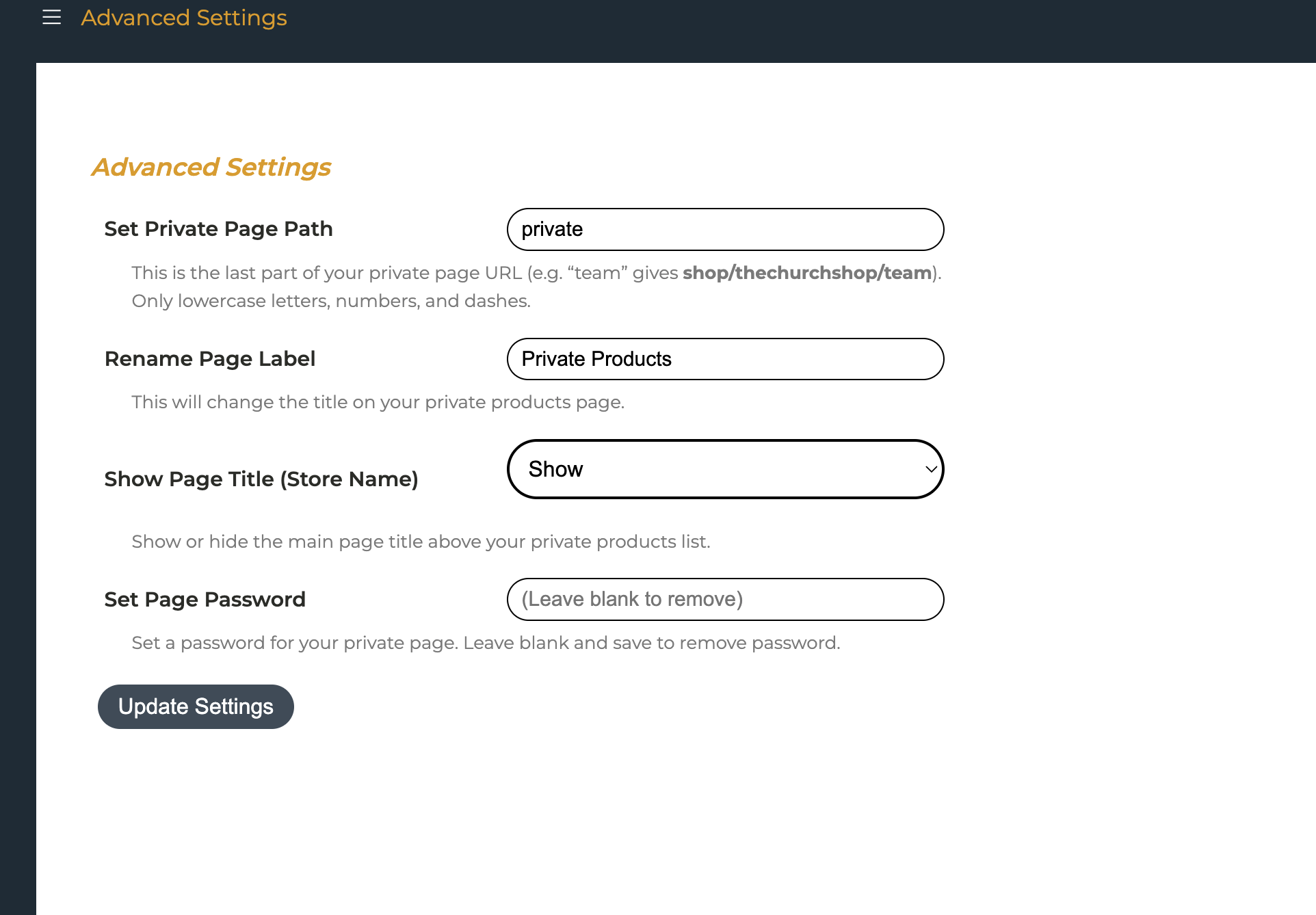Click the Show Page Title (Store Name) label
Viewport: 1316px width, 915px height.
(261, 479)
